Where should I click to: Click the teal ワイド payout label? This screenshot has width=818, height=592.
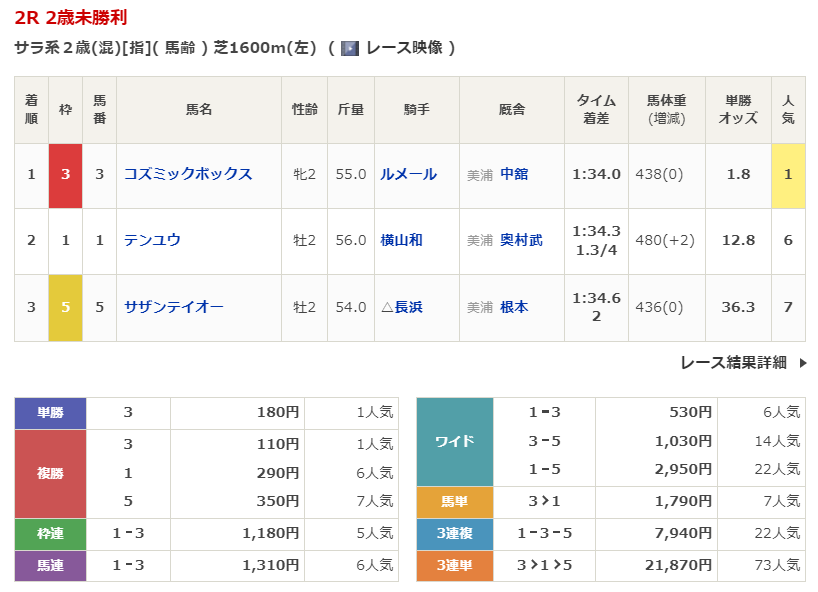(x=455, y=441)
